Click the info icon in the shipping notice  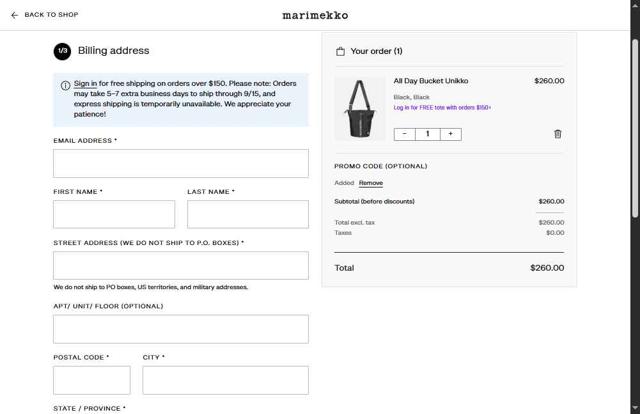point(65,85)
